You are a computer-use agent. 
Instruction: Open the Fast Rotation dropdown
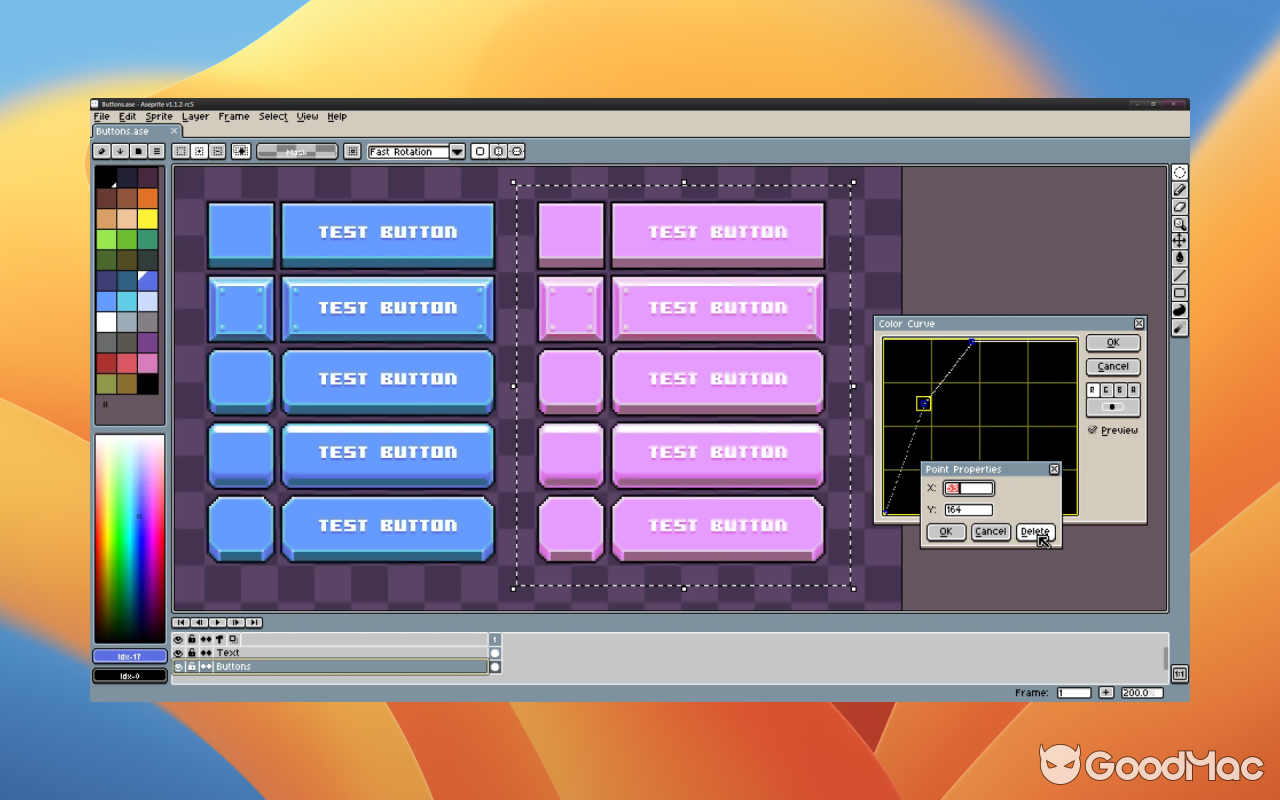point(457,151)
